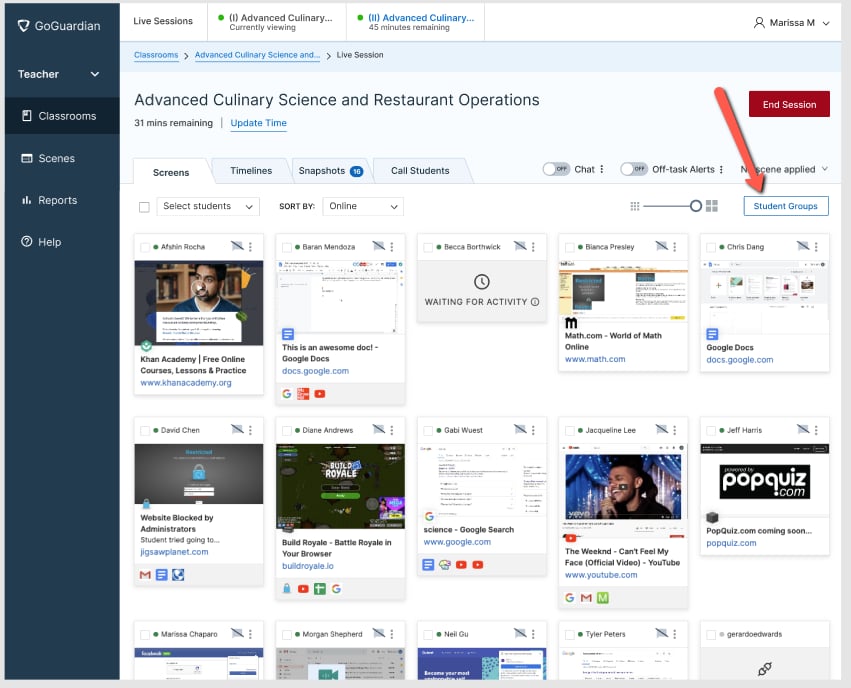Open Gabi Wuest's more options menu

[x=533, y=430]
